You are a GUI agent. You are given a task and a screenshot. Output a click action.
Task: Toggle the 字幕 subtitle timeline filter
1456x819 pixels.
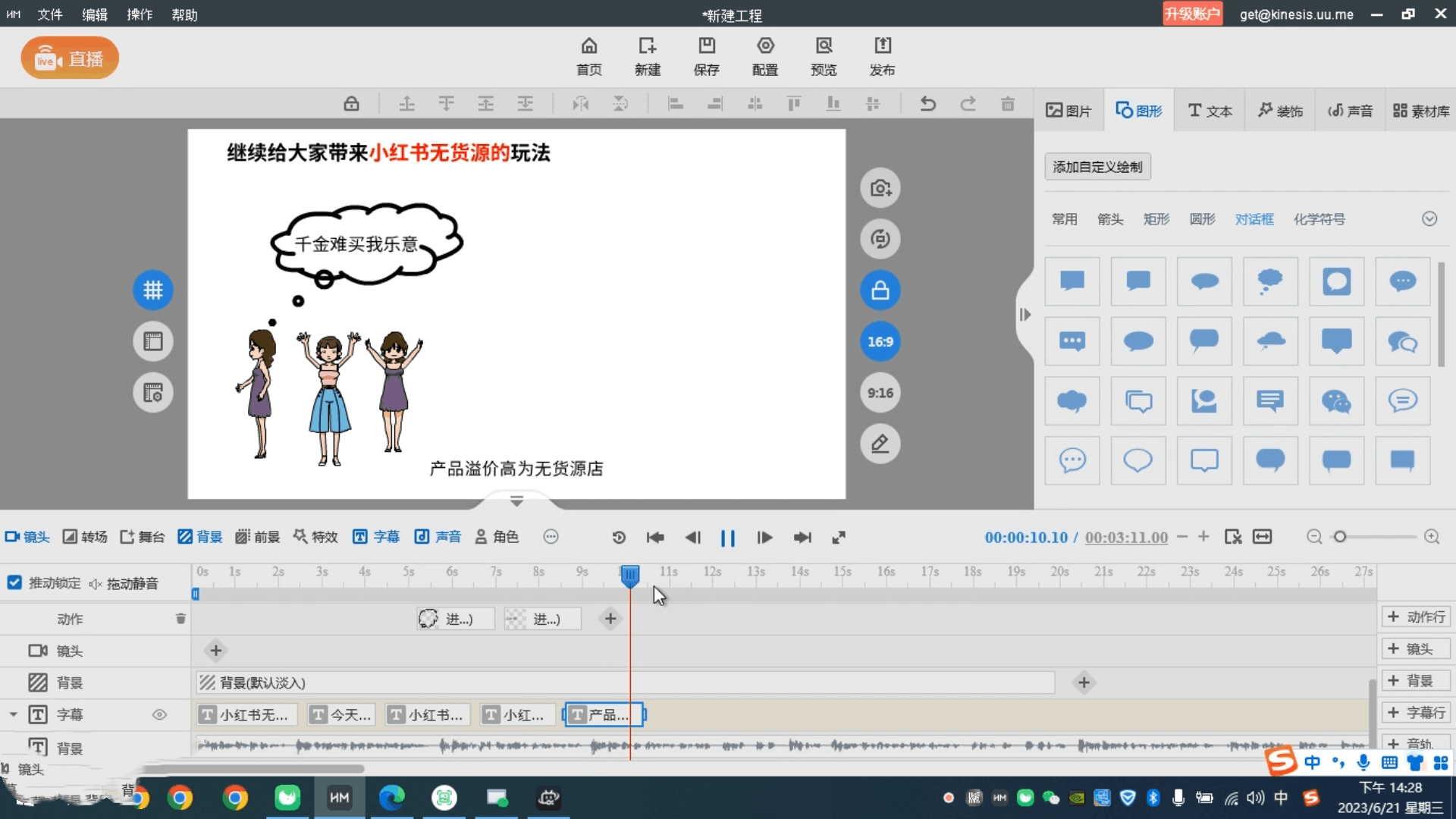coord(376,537)
